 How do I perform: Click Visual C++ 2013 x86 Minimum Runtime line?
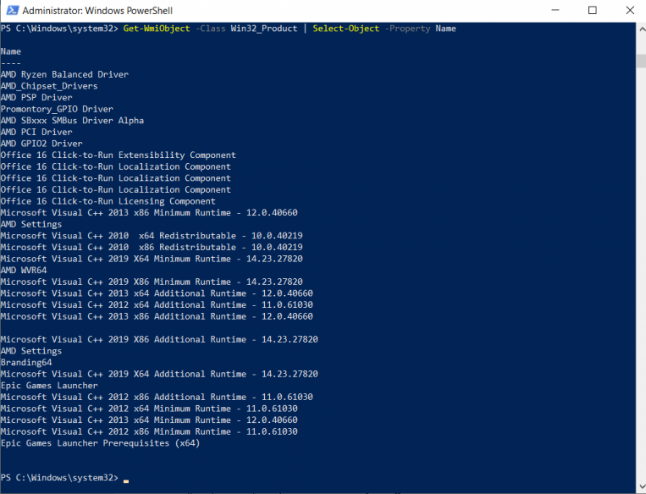149,213
